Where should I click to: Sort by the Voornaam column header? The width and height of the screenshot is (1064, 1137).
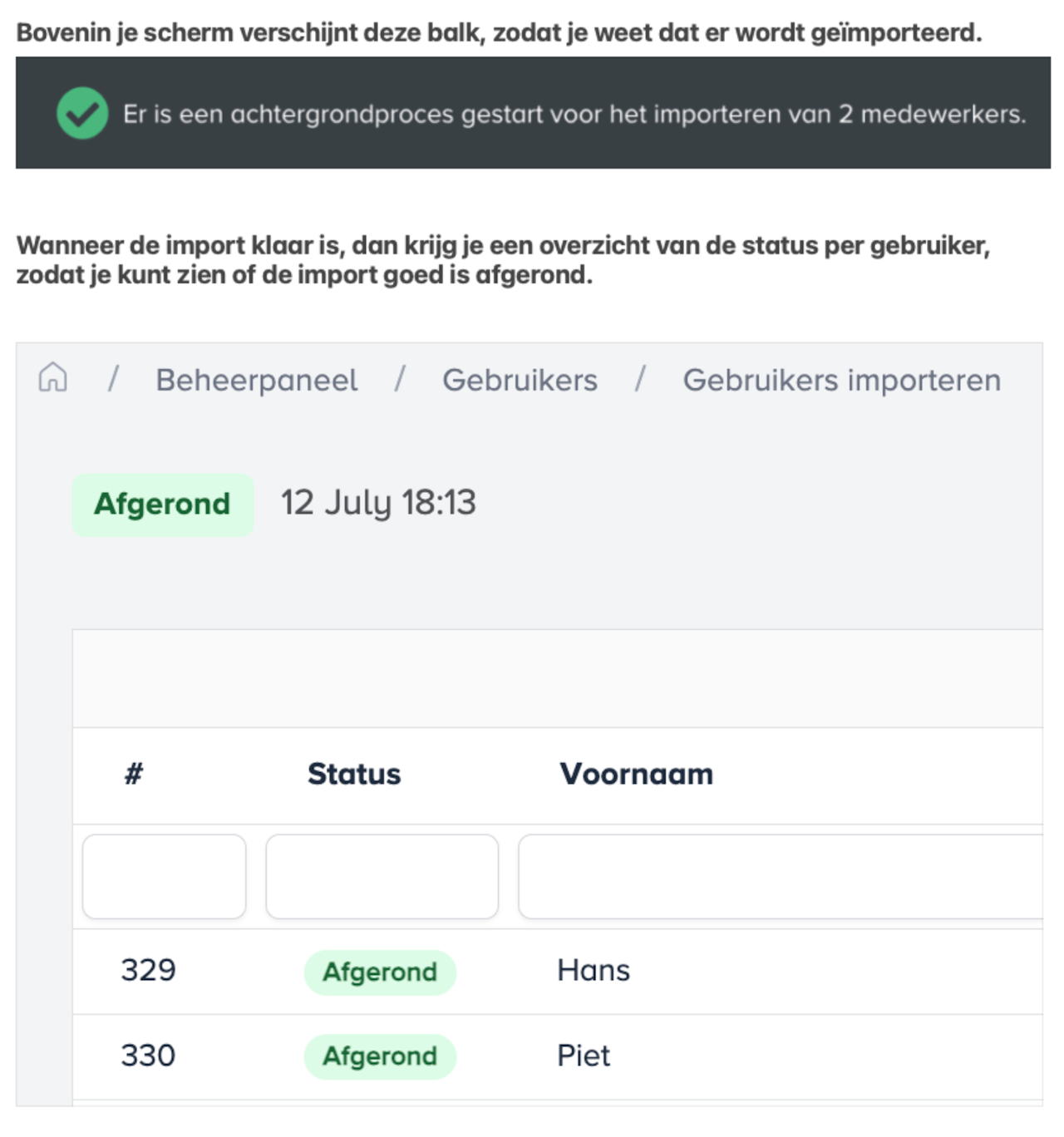[636, 774]
